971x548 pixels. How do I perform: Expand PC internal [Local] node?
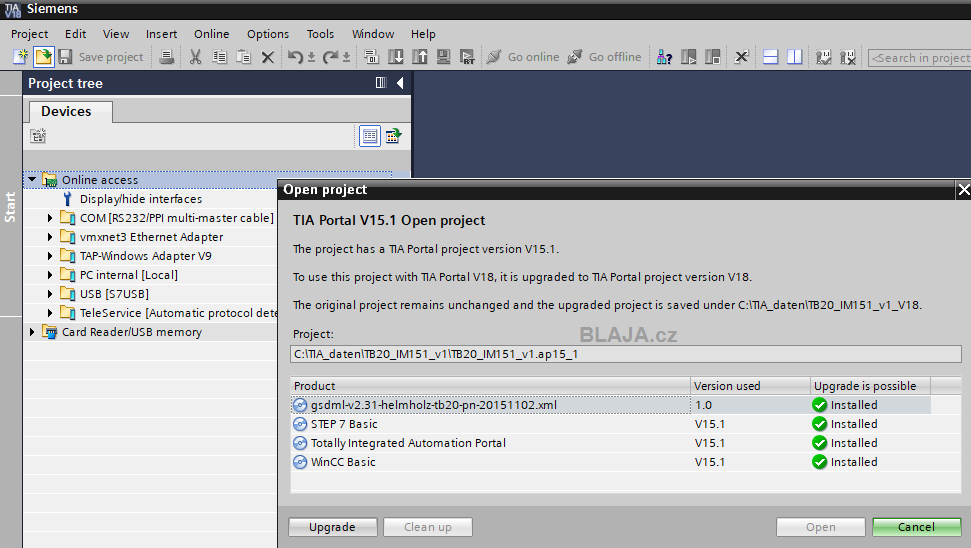pos(50,275)
